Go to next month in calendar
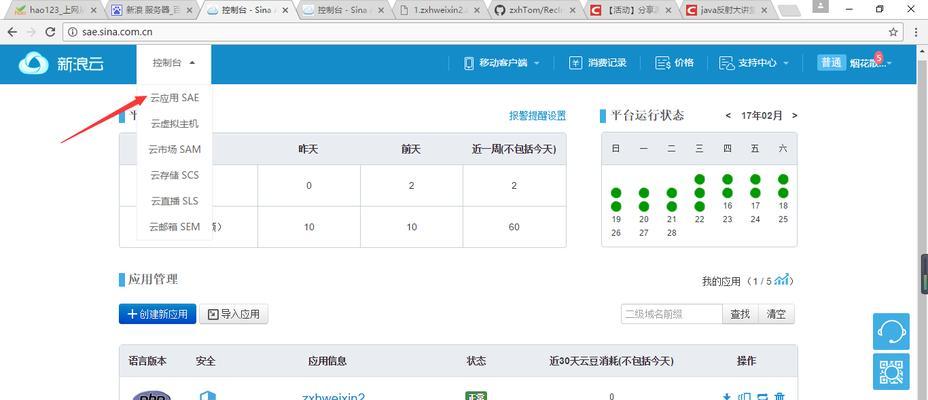 coord(794,115)
